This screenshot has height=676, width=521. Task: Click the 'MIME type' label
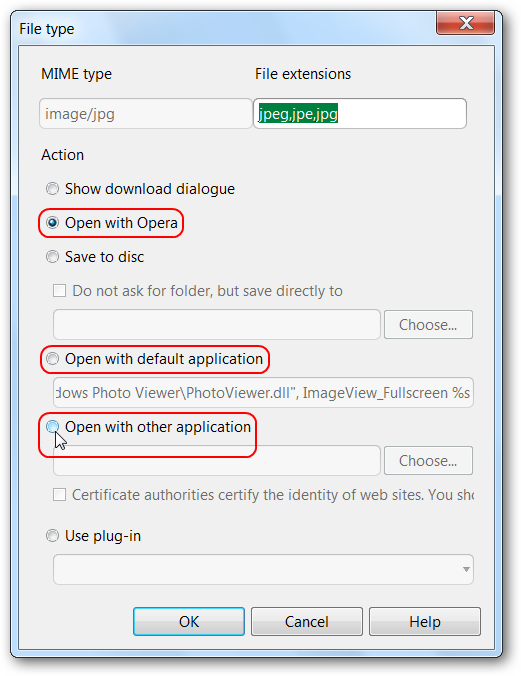pyautogui.click(x=76, y=74)
